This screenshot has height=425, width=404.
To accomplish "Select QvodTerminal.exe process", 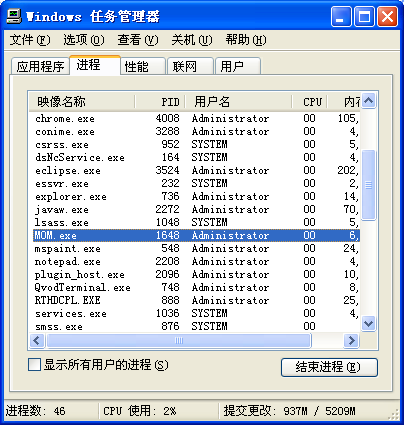I will tap(197, 287).
